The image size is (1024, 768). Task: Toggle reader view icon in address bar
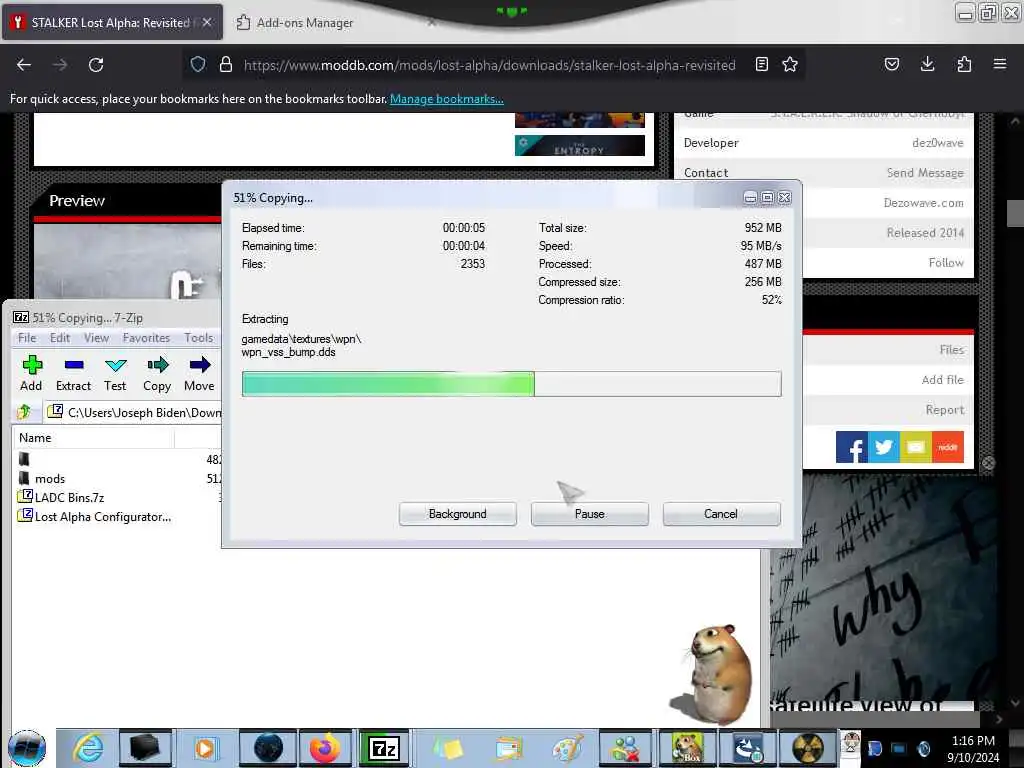pyautogui.click(x=761, y=65)
